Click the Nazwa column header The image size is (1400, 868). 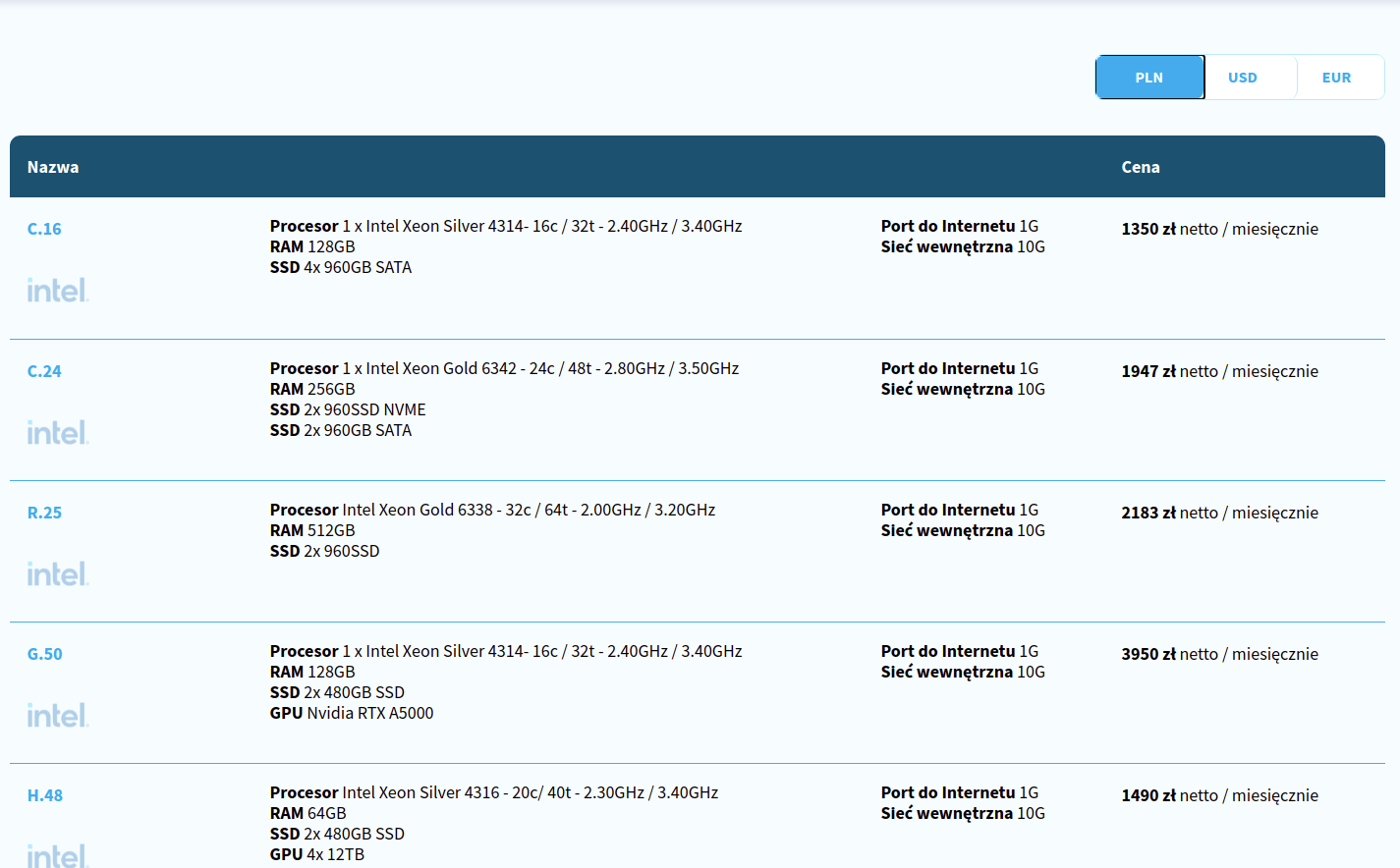point(53,167)
